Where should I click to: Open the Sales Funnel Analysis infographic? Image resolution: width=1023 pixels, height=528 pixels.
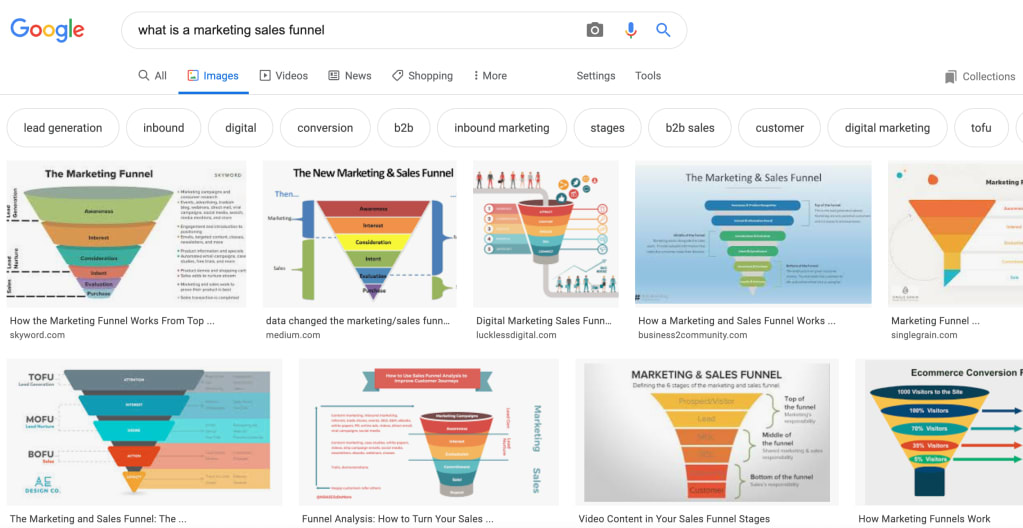(429, 432)
